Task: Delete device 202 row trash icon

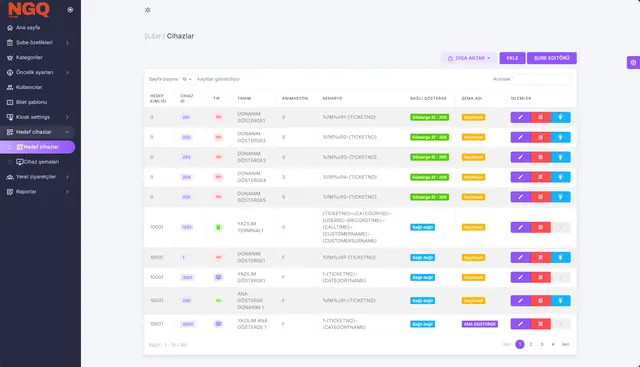Action: 540,137
